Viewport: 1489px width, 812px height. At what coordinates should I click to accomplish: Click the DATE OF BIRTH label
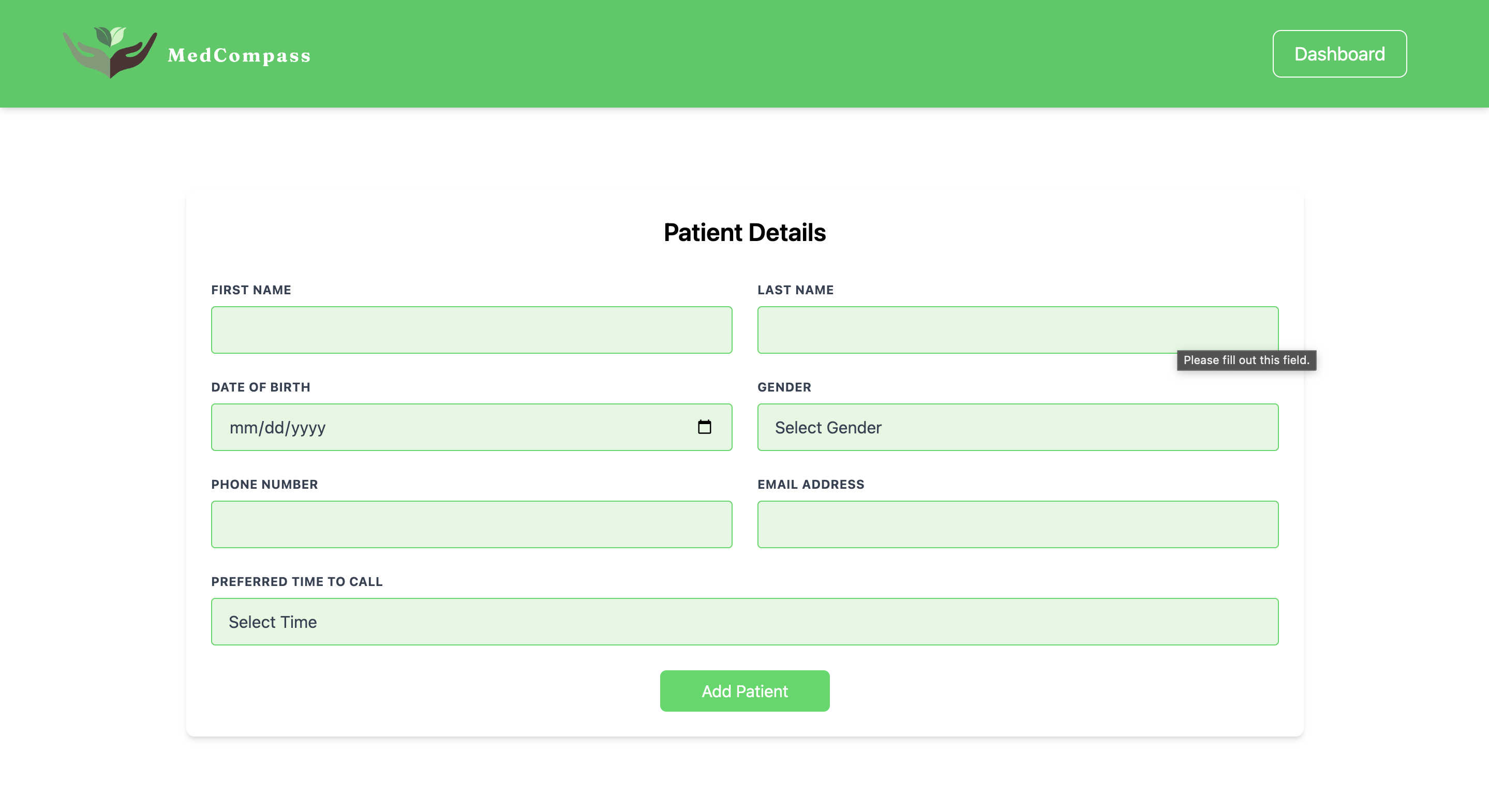260,387
